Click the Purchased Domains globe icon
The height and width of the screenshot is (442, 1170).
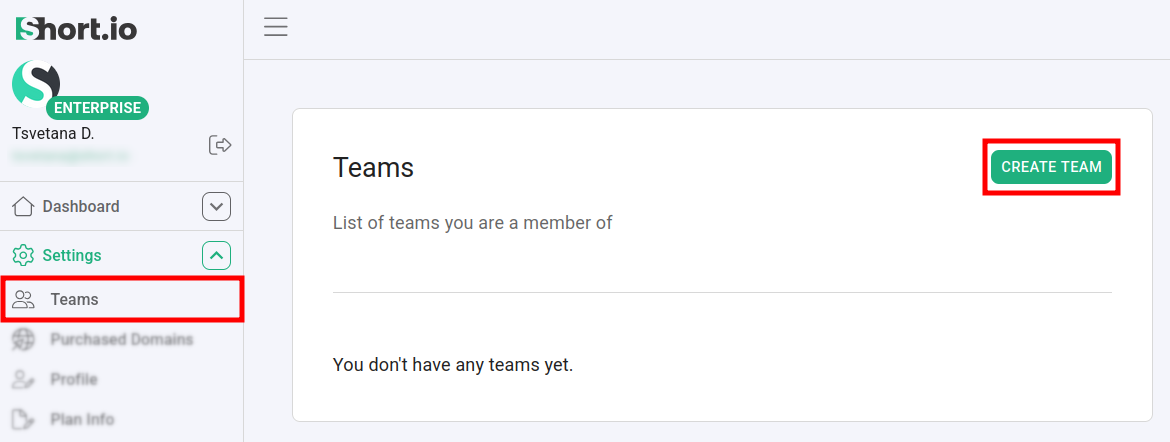click(23, 340)
